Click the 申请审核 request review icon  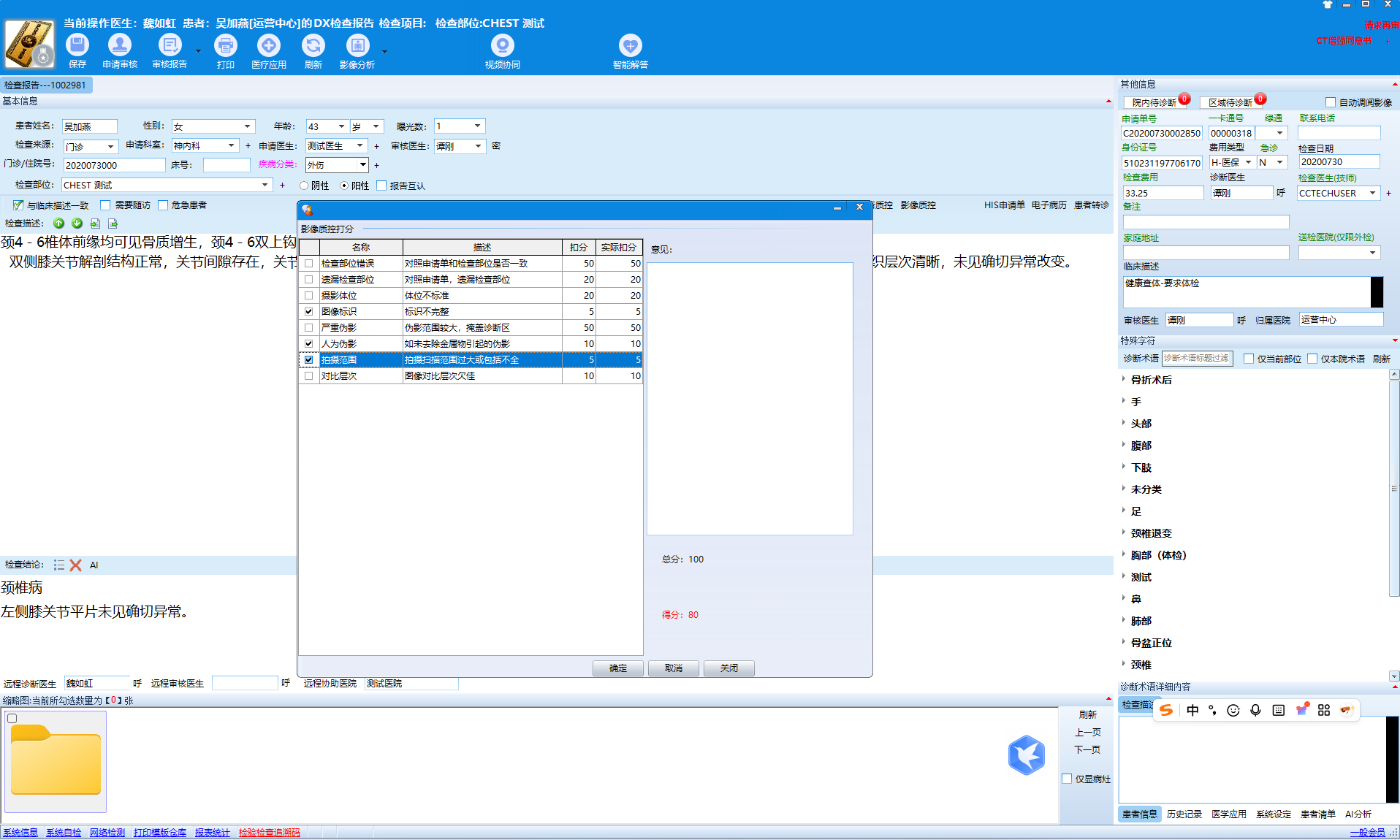tap(120, 46)
